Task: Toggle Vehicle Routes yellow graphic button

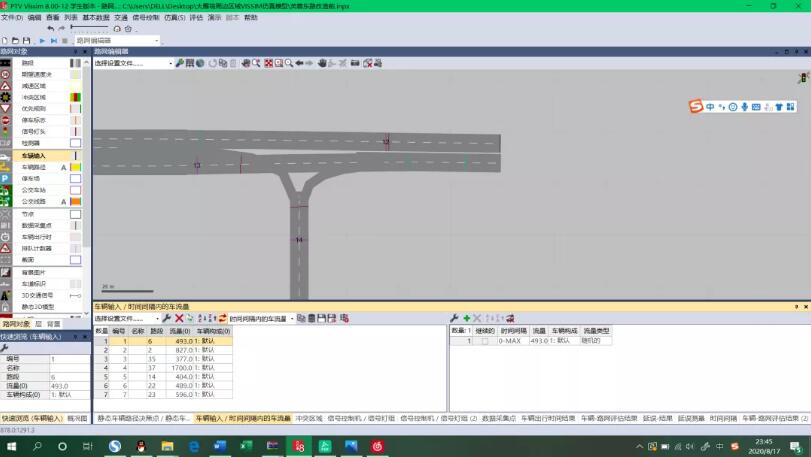Action: pyautogui.click(x=76, y=167)
